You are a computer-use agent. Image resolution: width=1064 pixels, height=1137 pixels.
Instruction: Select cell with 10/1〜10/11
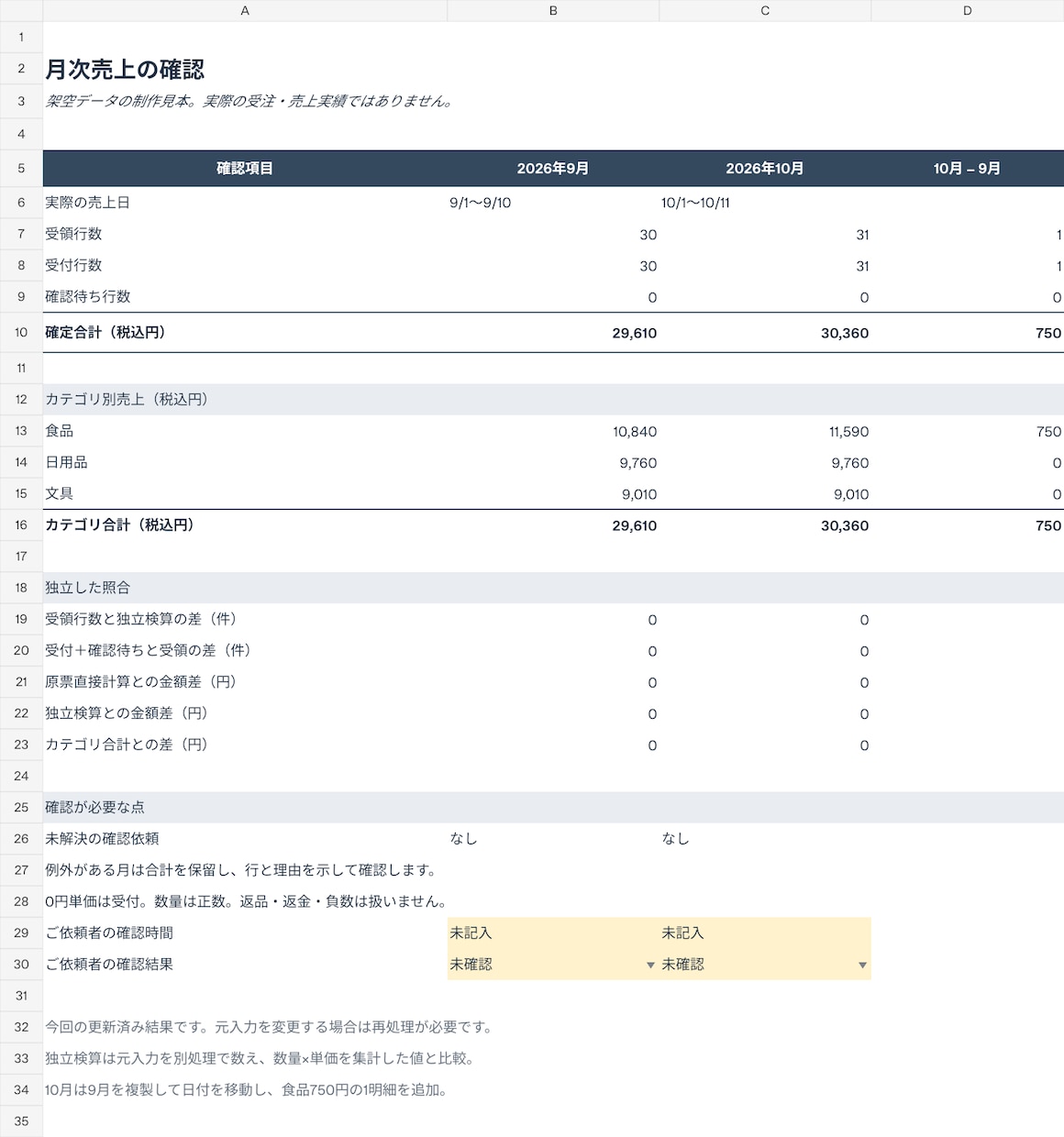point(765,203)
